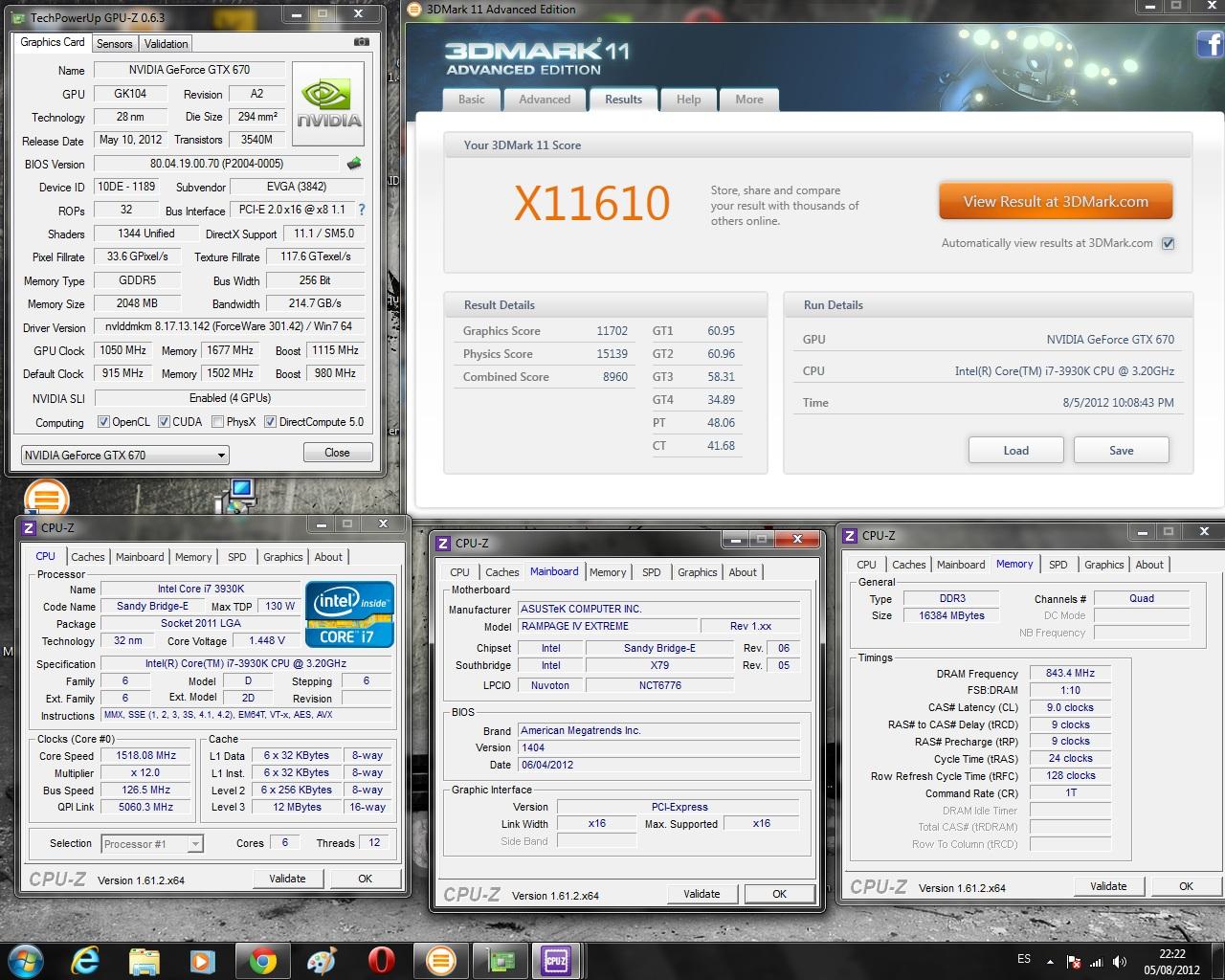Toggle the OpenCL checkbox in GPU-Z

tap(104, 422)
